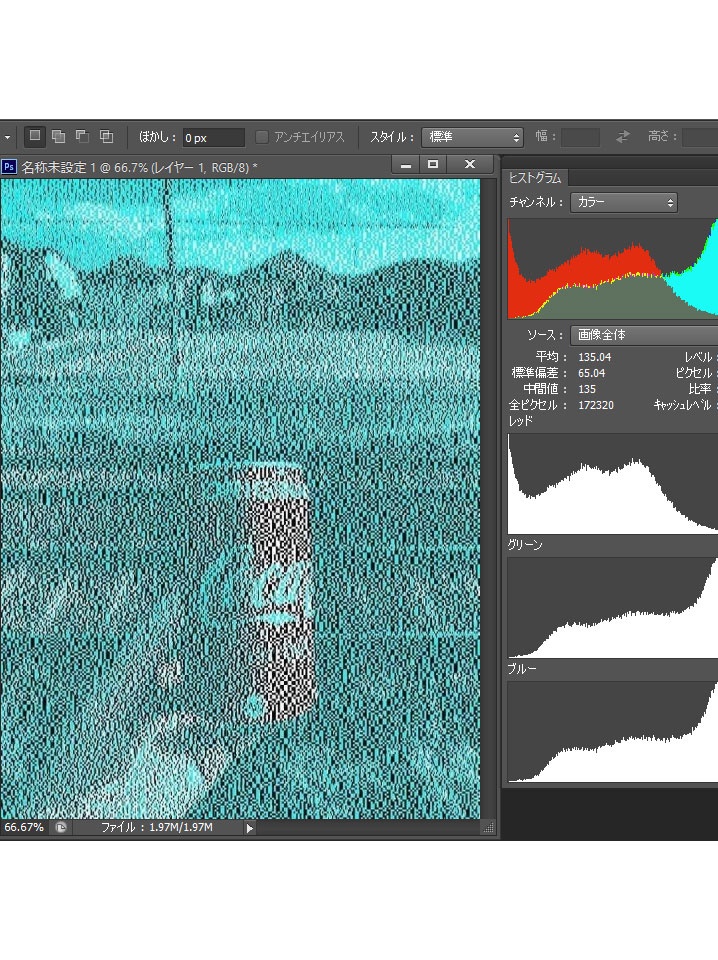
Task: Click the Photoshop document icon in title bar
Action: [9, 166]
